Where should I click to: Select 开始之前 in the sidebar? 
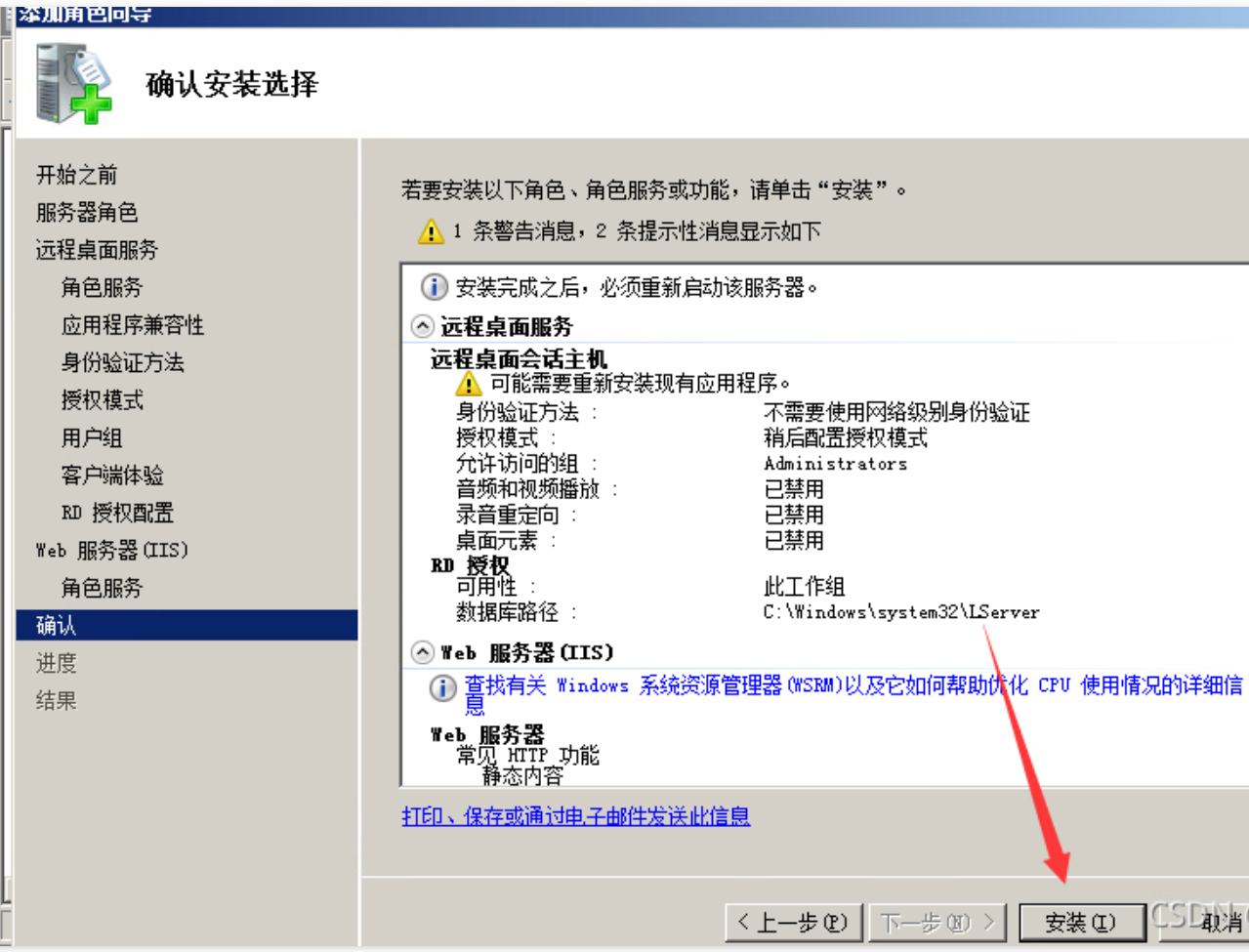coord(76,175)
